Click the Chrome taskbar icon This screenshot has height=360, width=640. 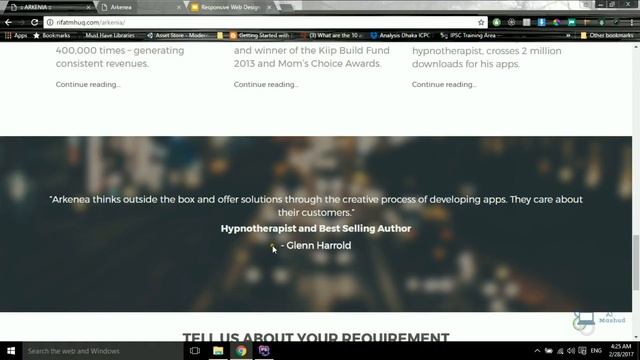pyautogui.click(x=241, y=351)
